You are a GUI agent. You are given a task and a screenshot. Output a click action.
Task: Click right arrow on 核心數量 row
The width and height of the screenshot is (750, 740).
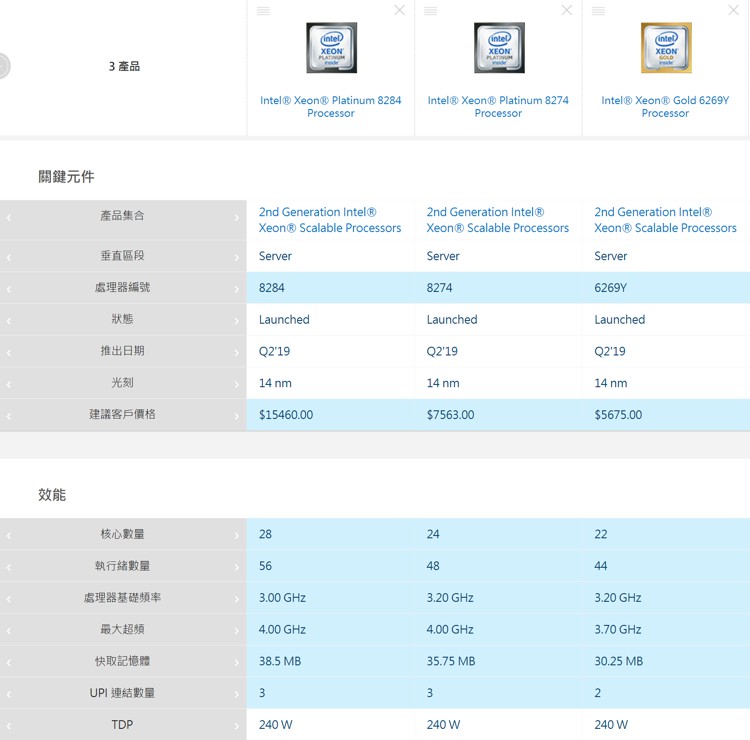tap(237, 536)
